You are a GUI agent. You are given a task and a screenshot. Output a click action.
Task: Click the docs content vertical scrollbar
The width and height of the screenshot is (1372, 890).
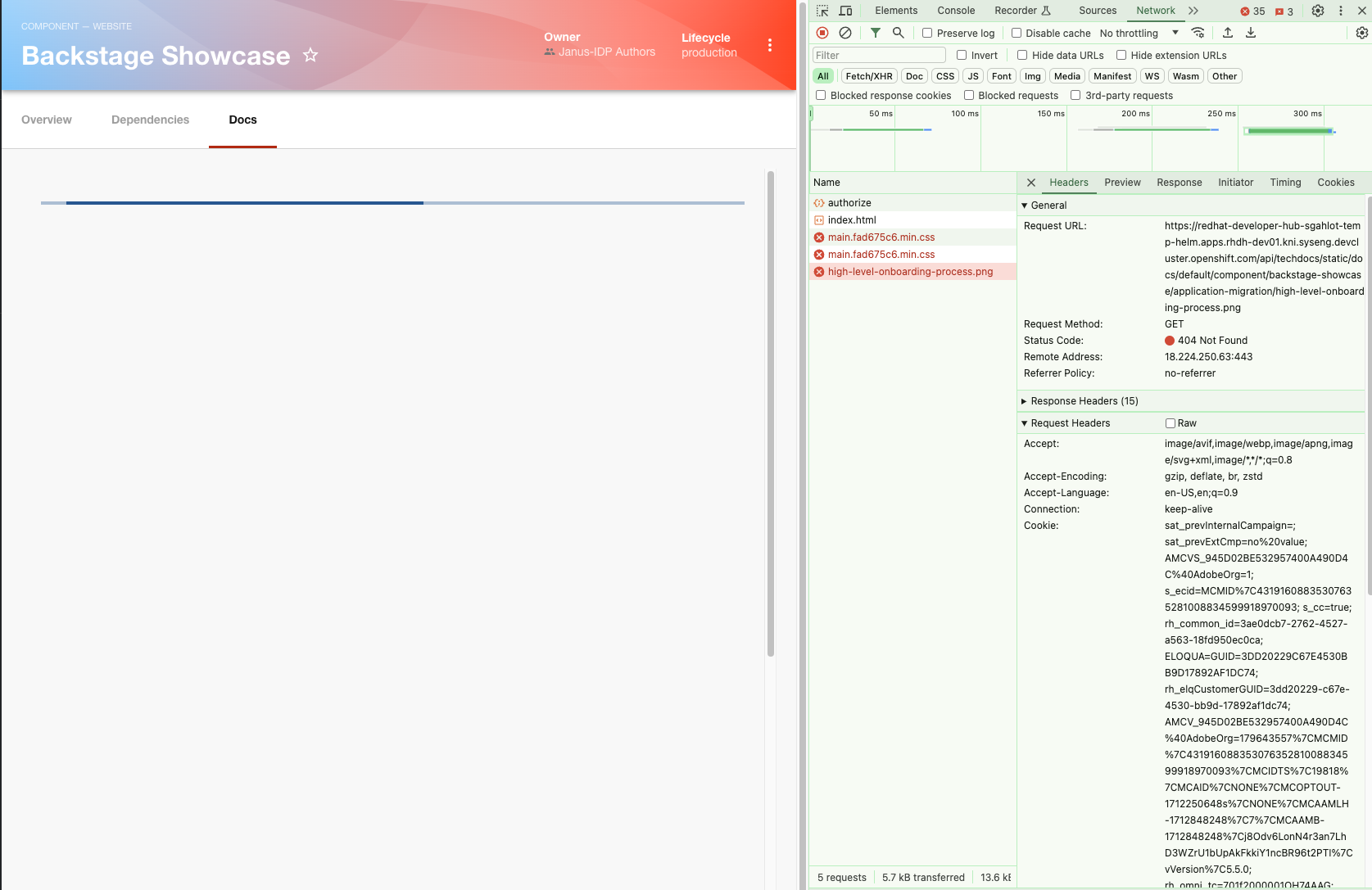(x=771, y=413)
